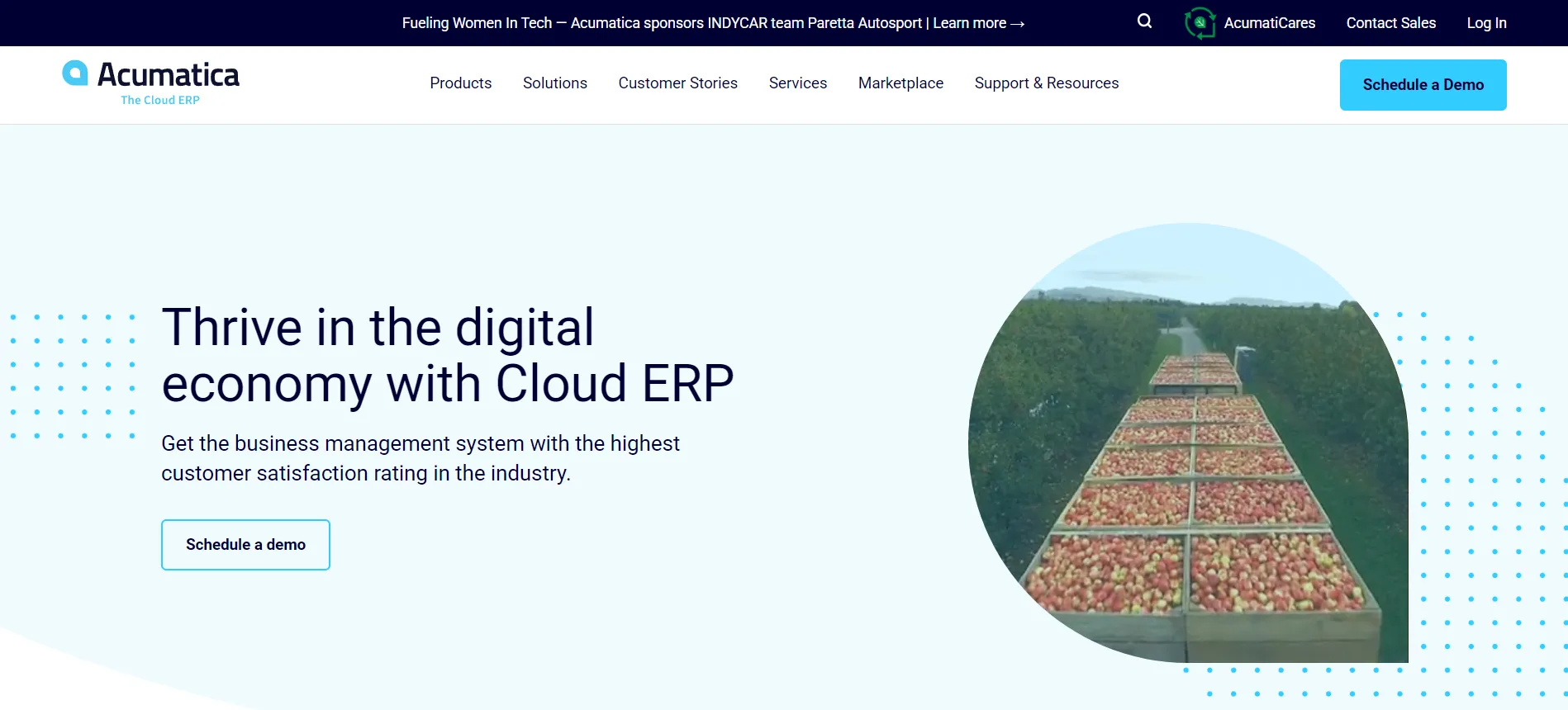The width and height of the screenshot is (1568, 710).
Task: Select the 'Thrive in the digital economy' headline
Action: [447, 355]
